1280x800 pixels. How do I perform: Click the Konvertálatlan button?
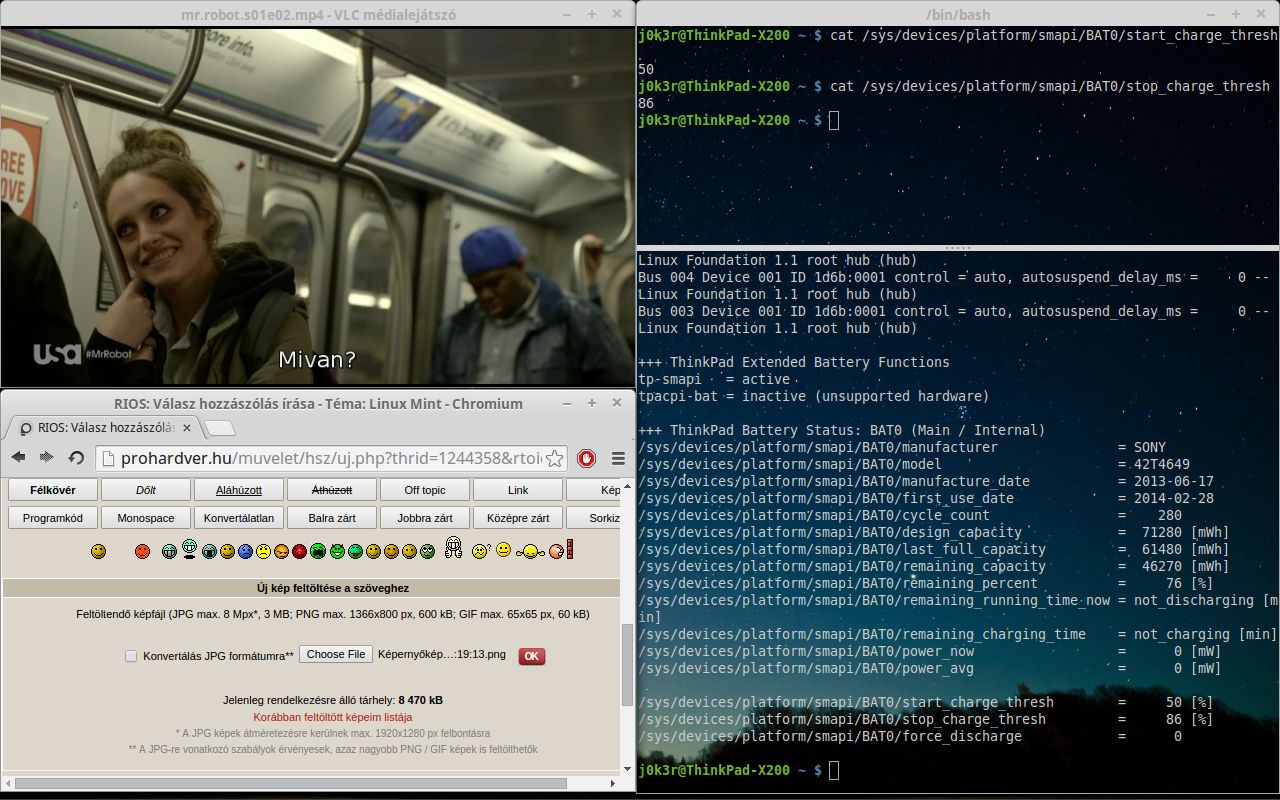point(239,518)
